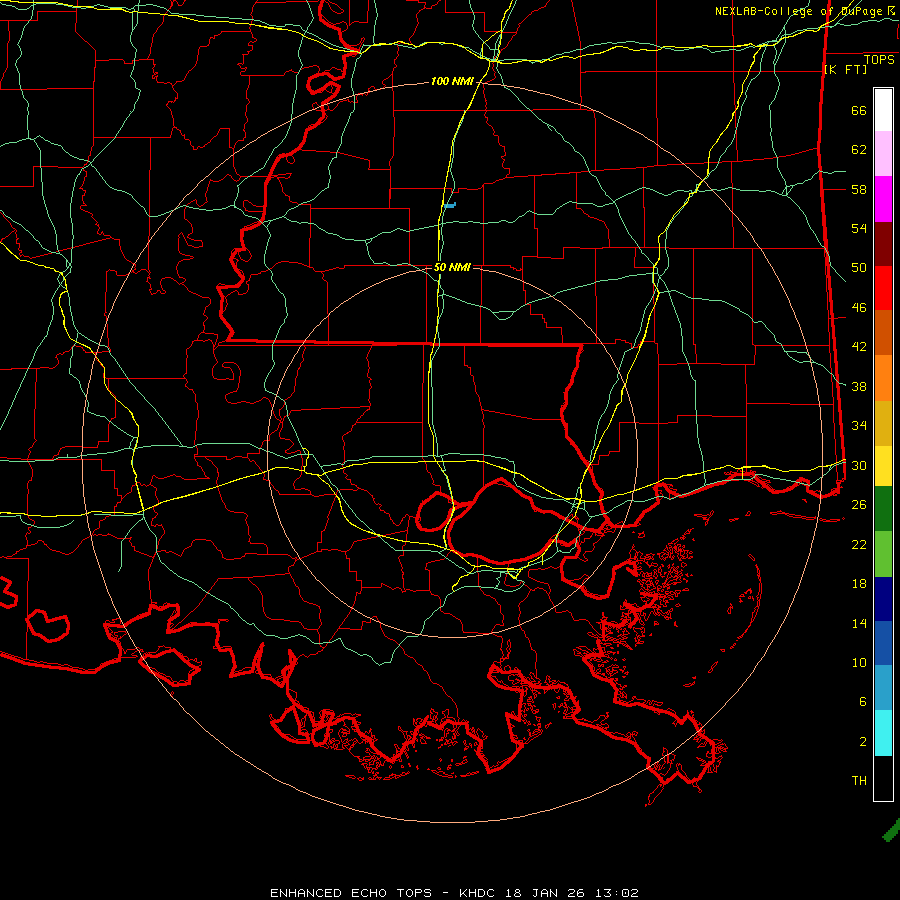
Task: Click the white swatch in the tops legend
Action: [883, 110]
